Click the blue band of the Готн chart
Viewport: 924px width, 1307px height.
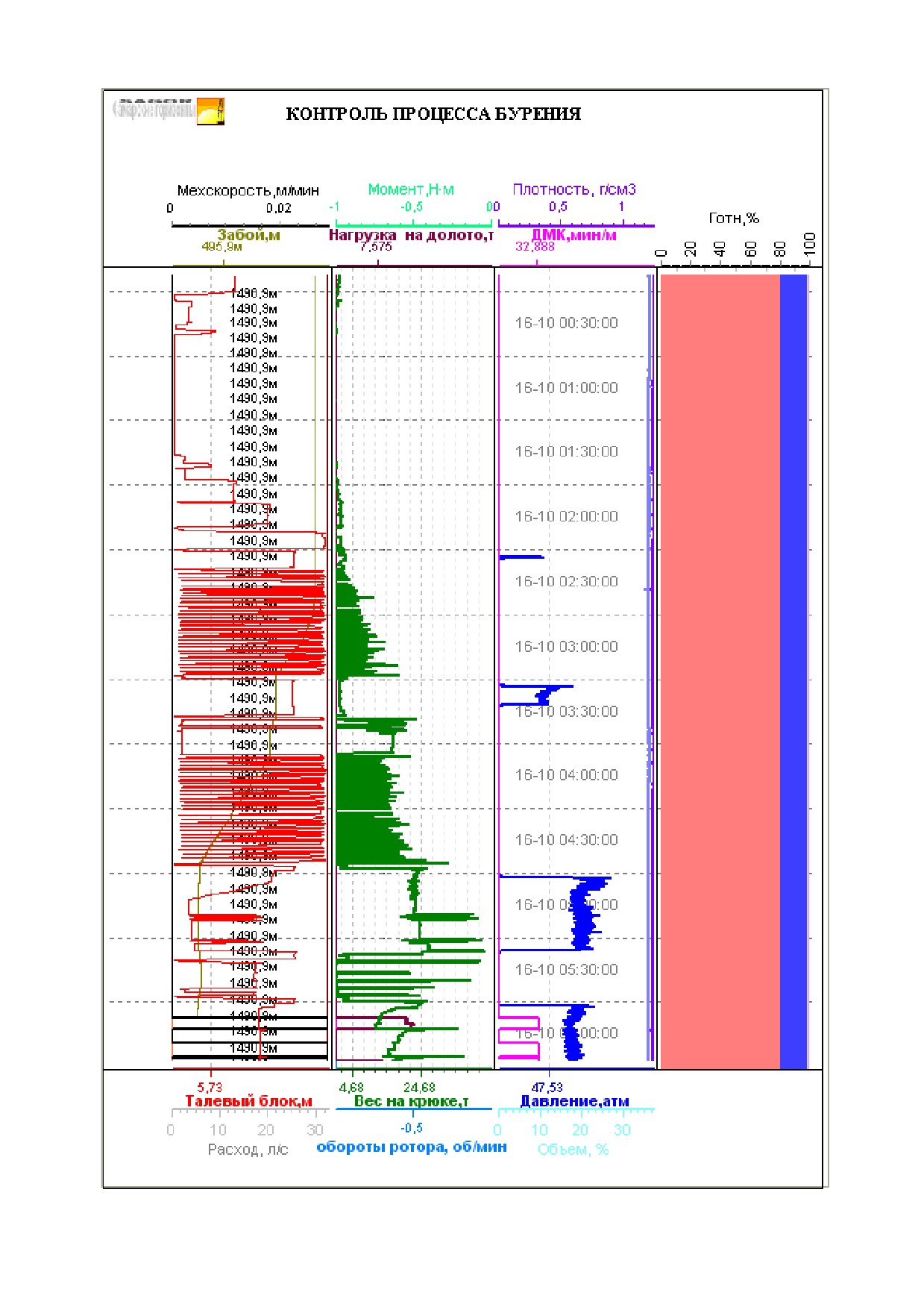(x=793, y=671)
